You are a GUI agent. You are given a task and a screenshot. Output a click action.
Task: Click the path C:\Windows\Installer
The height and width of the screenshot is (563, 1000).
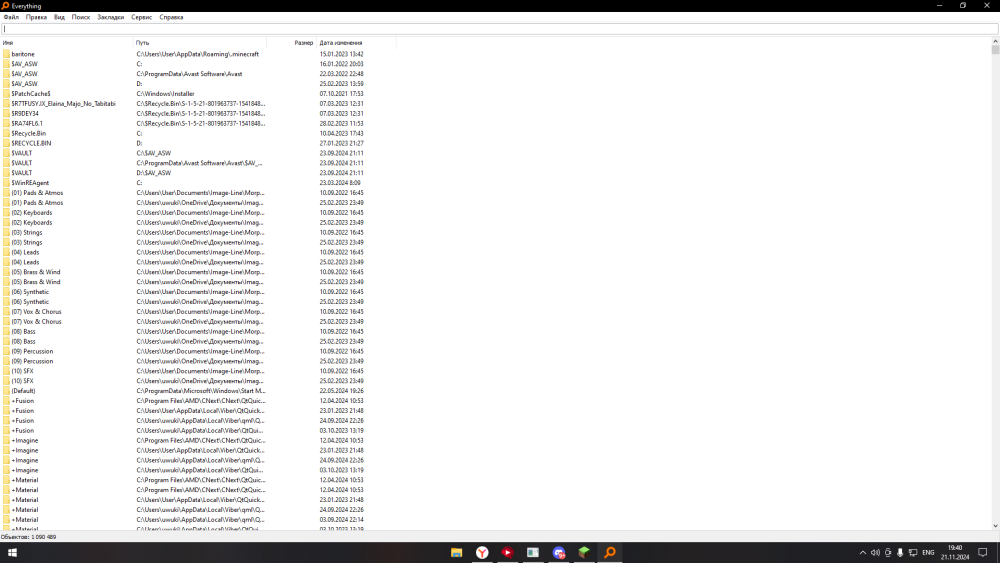click(165, 94)
